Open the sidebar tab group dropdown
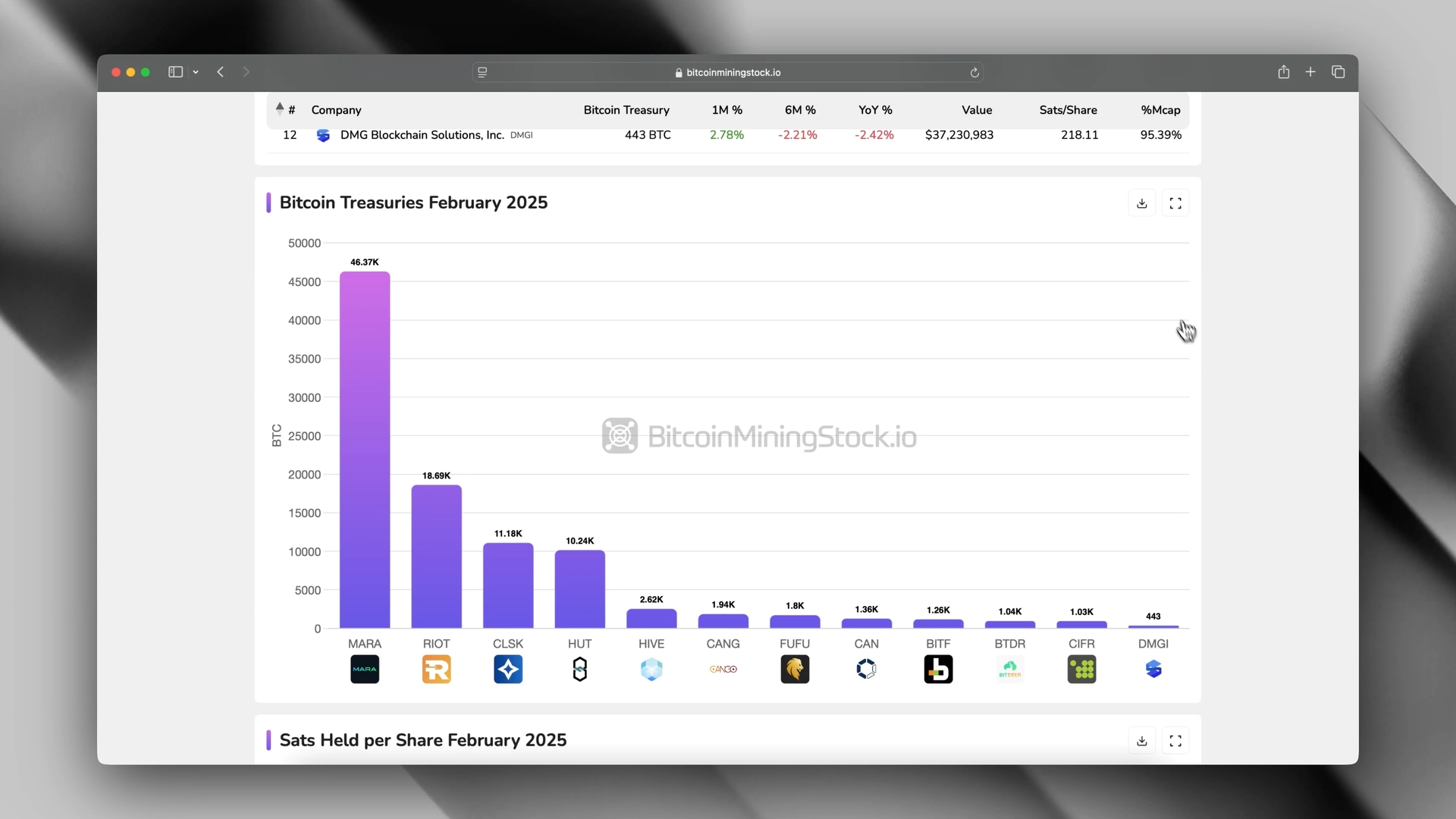The image size is (1456, 819). [196, 72]
